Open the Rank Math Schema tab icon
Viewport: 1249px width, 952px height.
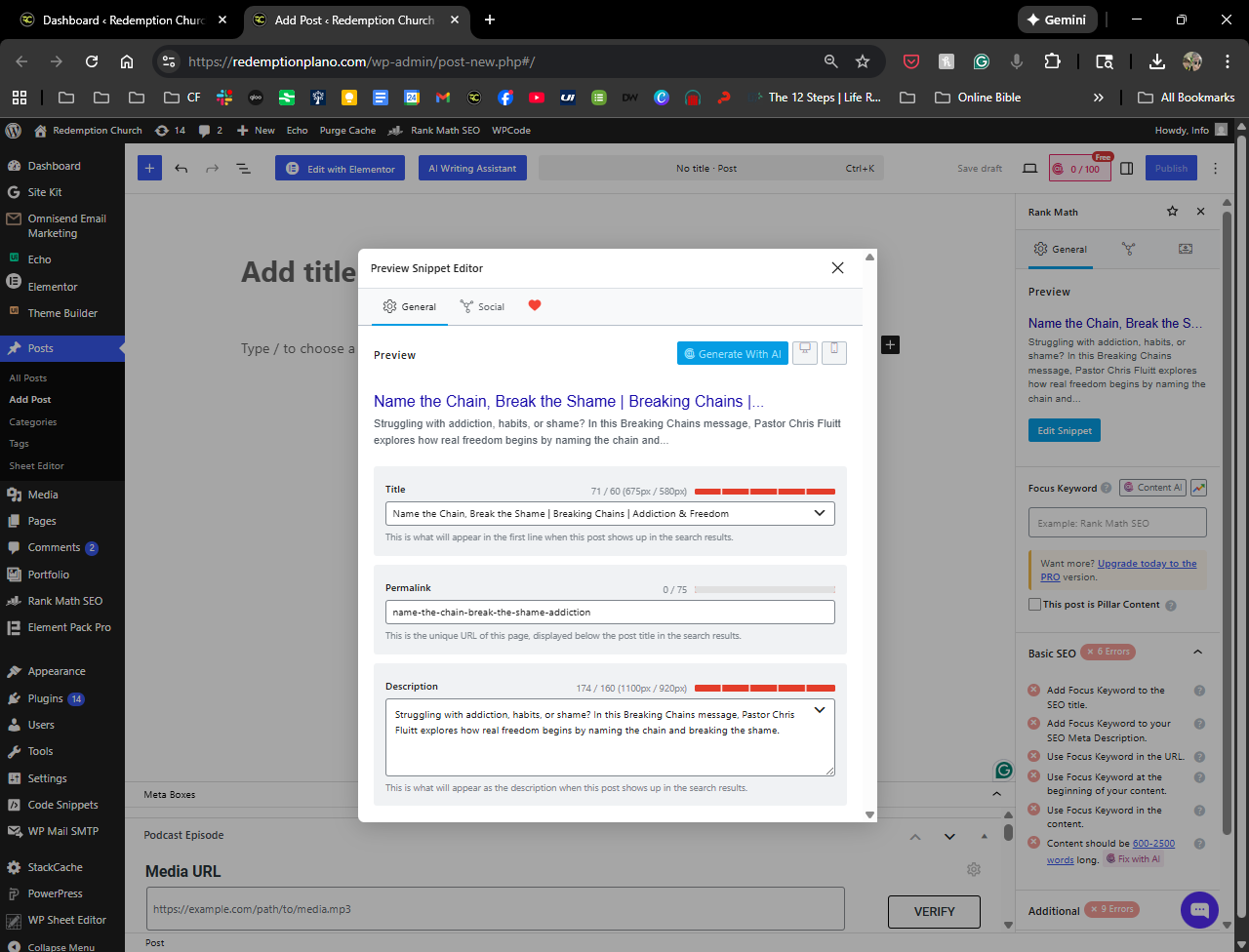[1186, 249]
